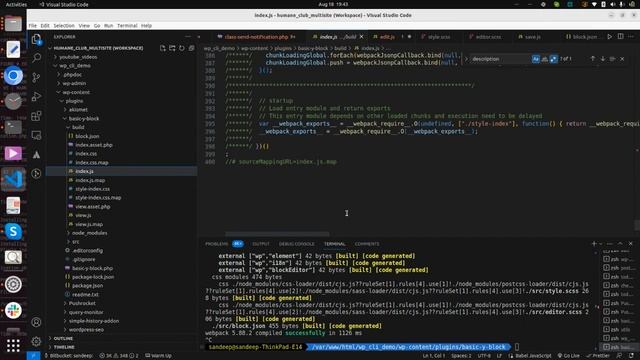Image resolution: width=640 pixels, height=360 pixels.
Task: Toggle Find in Selection in the find widget
Action: [x=612, y=59]
